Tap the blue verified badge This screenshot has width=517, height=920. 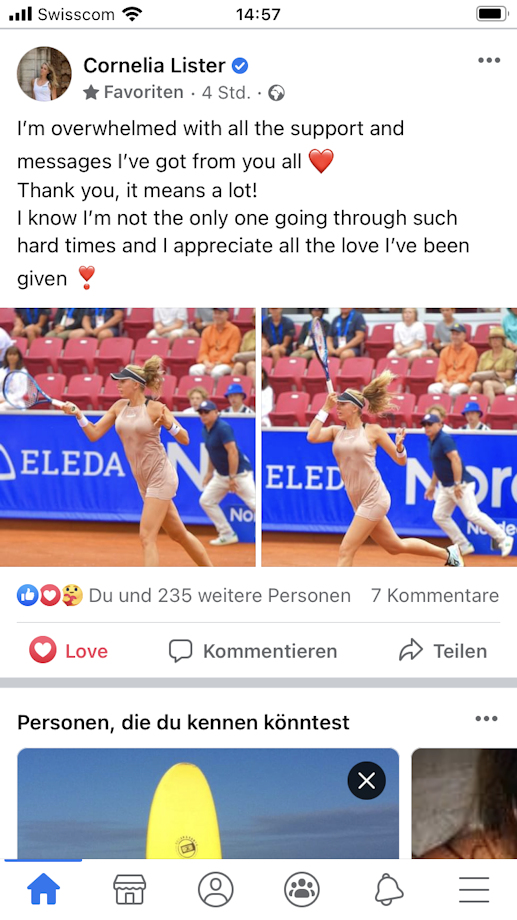pyautogui.click(x=239, y=66)
